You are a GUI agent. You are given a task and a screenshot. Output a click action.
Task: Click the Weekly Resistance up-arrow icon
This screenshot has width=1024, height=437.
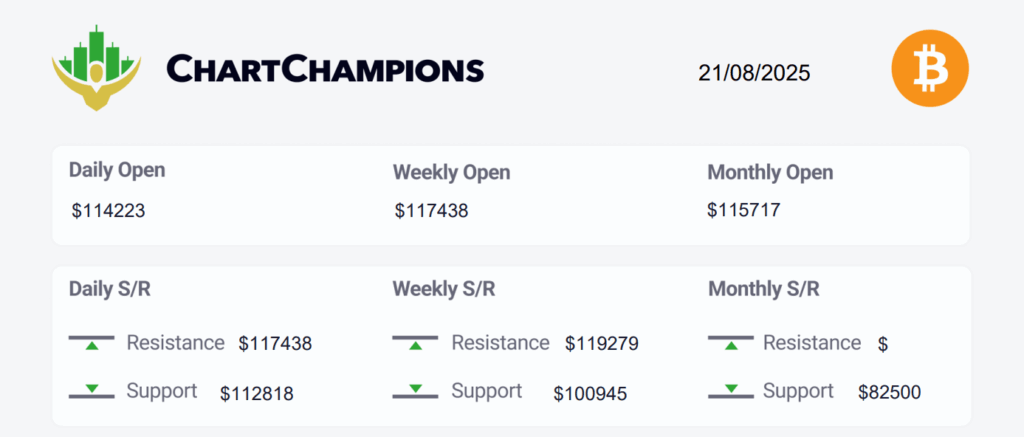tap(415, 342)
